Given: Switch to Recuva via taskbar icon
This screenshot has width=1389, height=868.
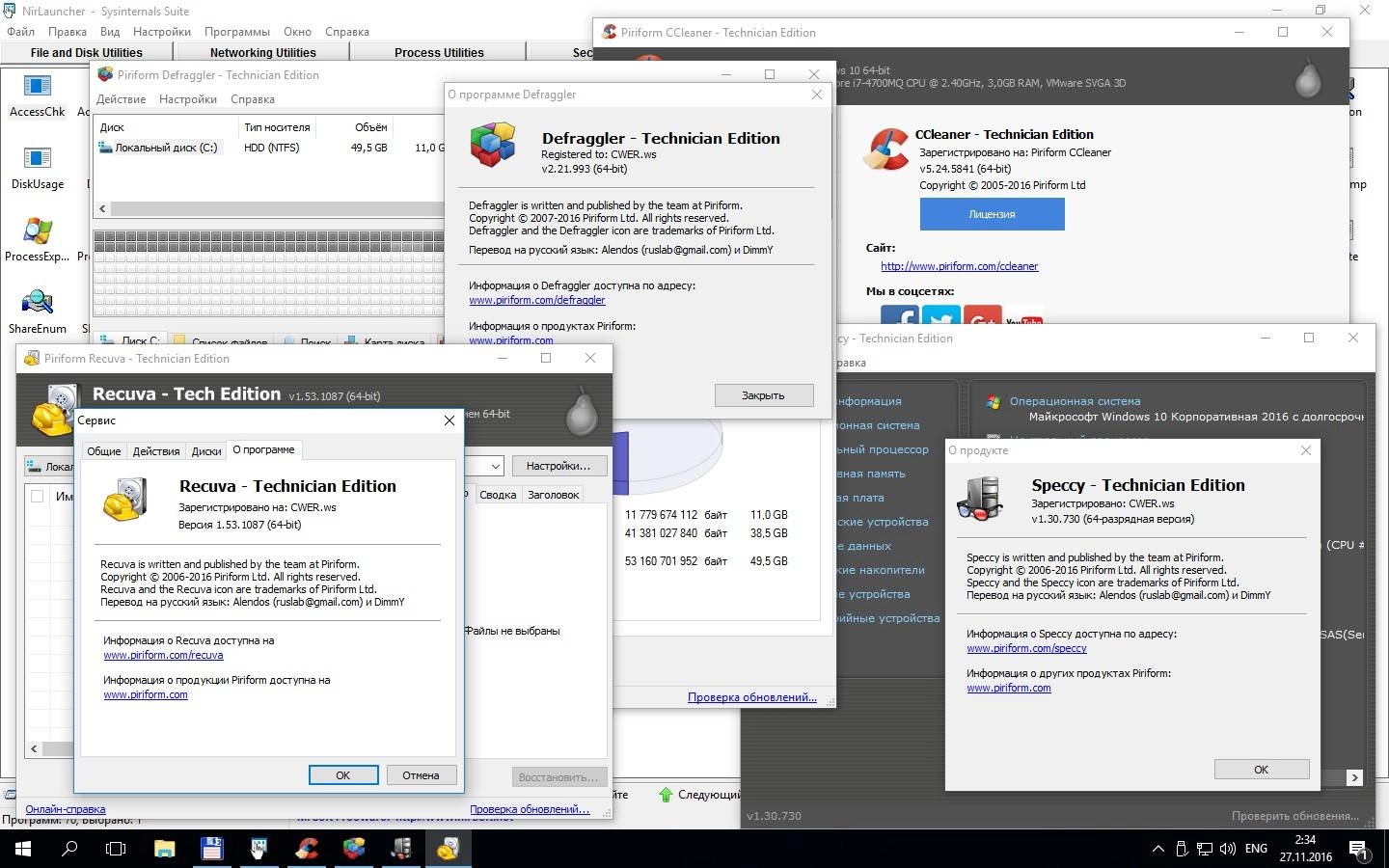Looking at the screenshot, I should [449, 849].
